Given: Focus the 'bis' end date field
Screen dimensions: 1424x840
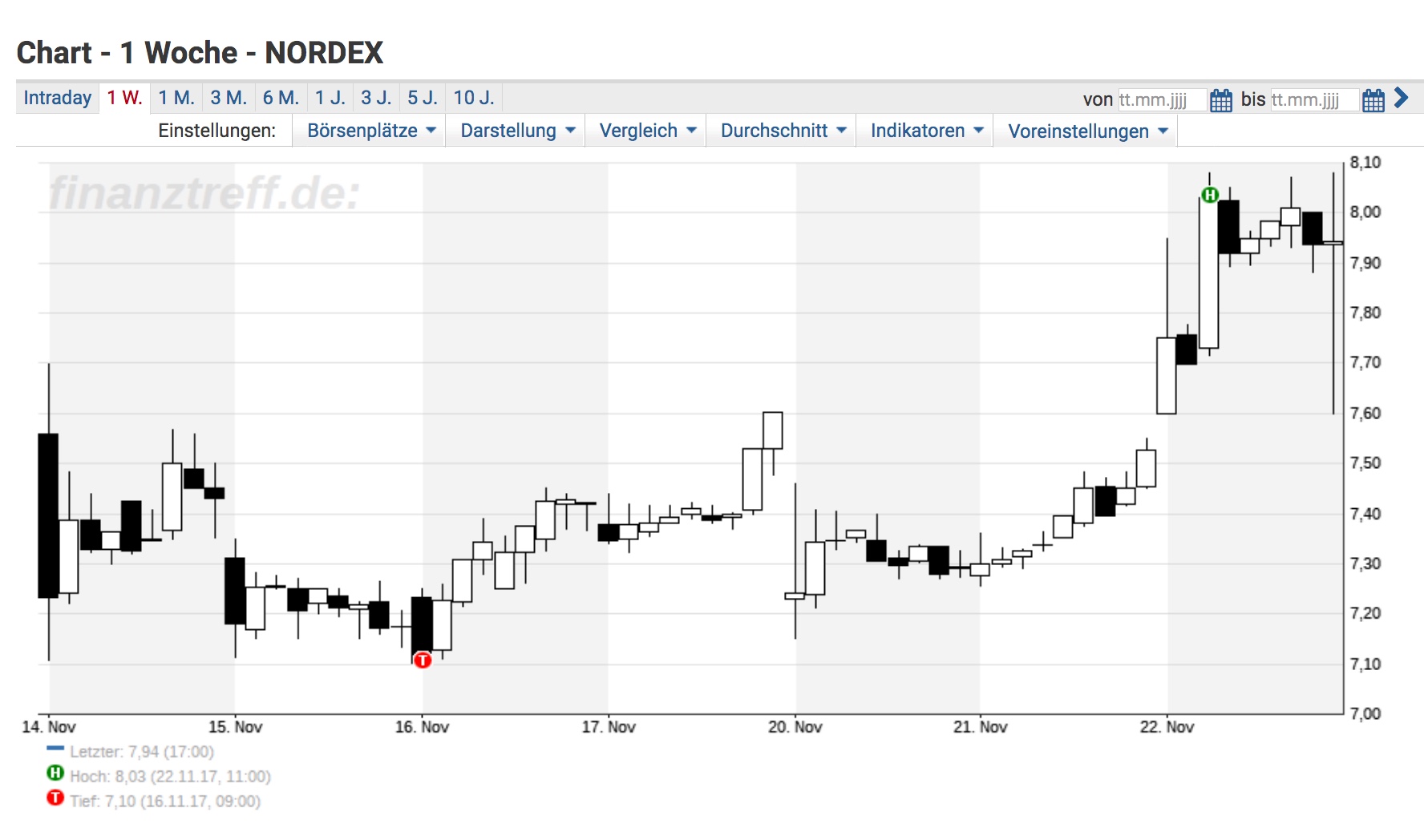Looking at the screenshot, I should 1315,100.
